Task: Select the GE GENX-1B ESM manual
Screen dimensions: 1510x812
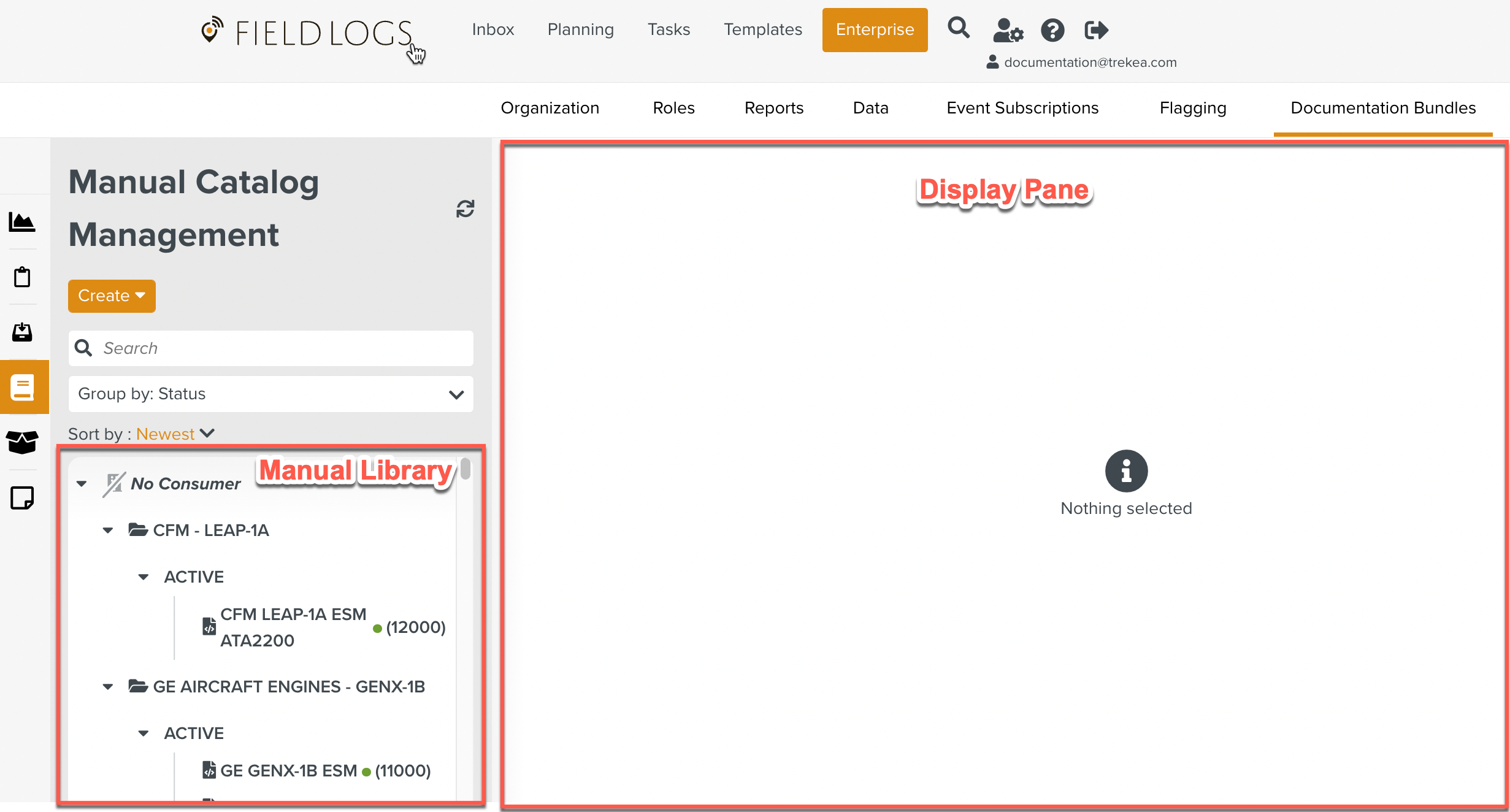Action: 288,771
